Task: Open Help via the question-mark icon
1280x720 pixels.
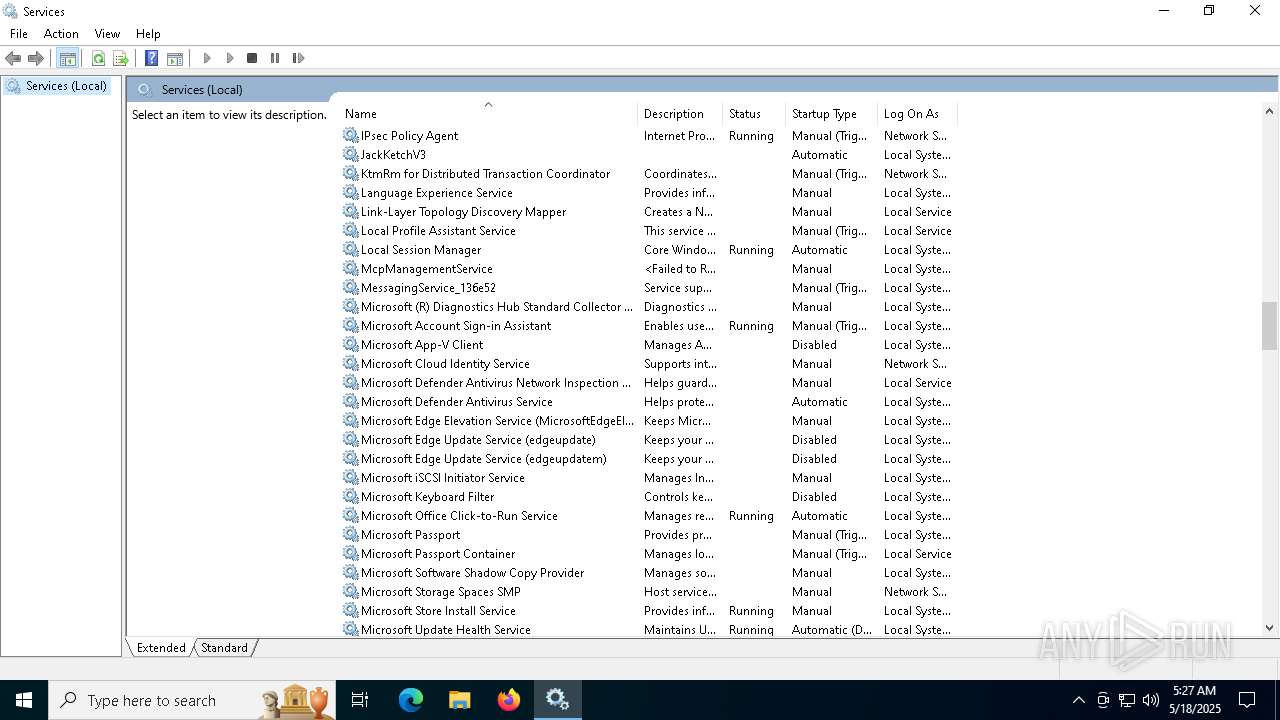Action: coord(151,58)
